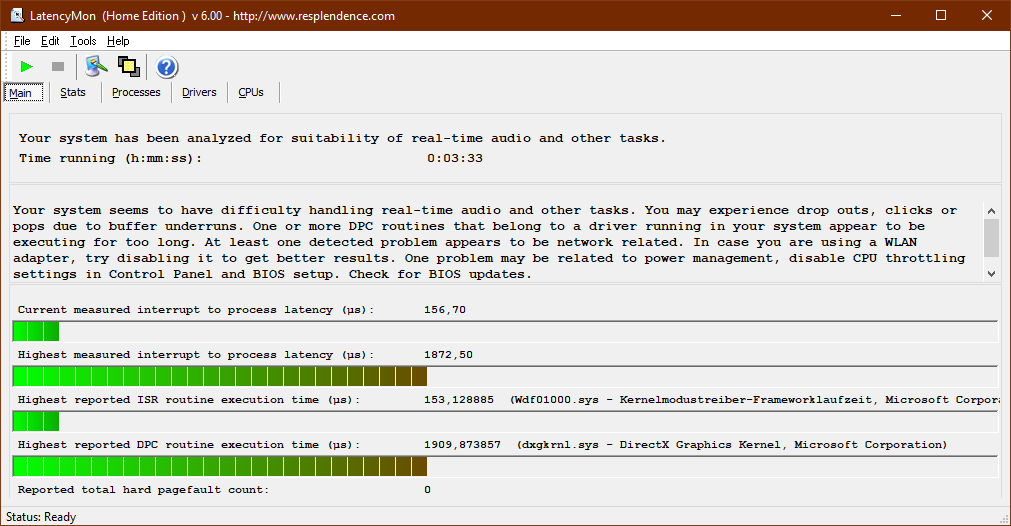This screenshot has width=1011, height=526.
Task: Click 'Reported total hard pagefault count' label
Action: tap(143, 490)
